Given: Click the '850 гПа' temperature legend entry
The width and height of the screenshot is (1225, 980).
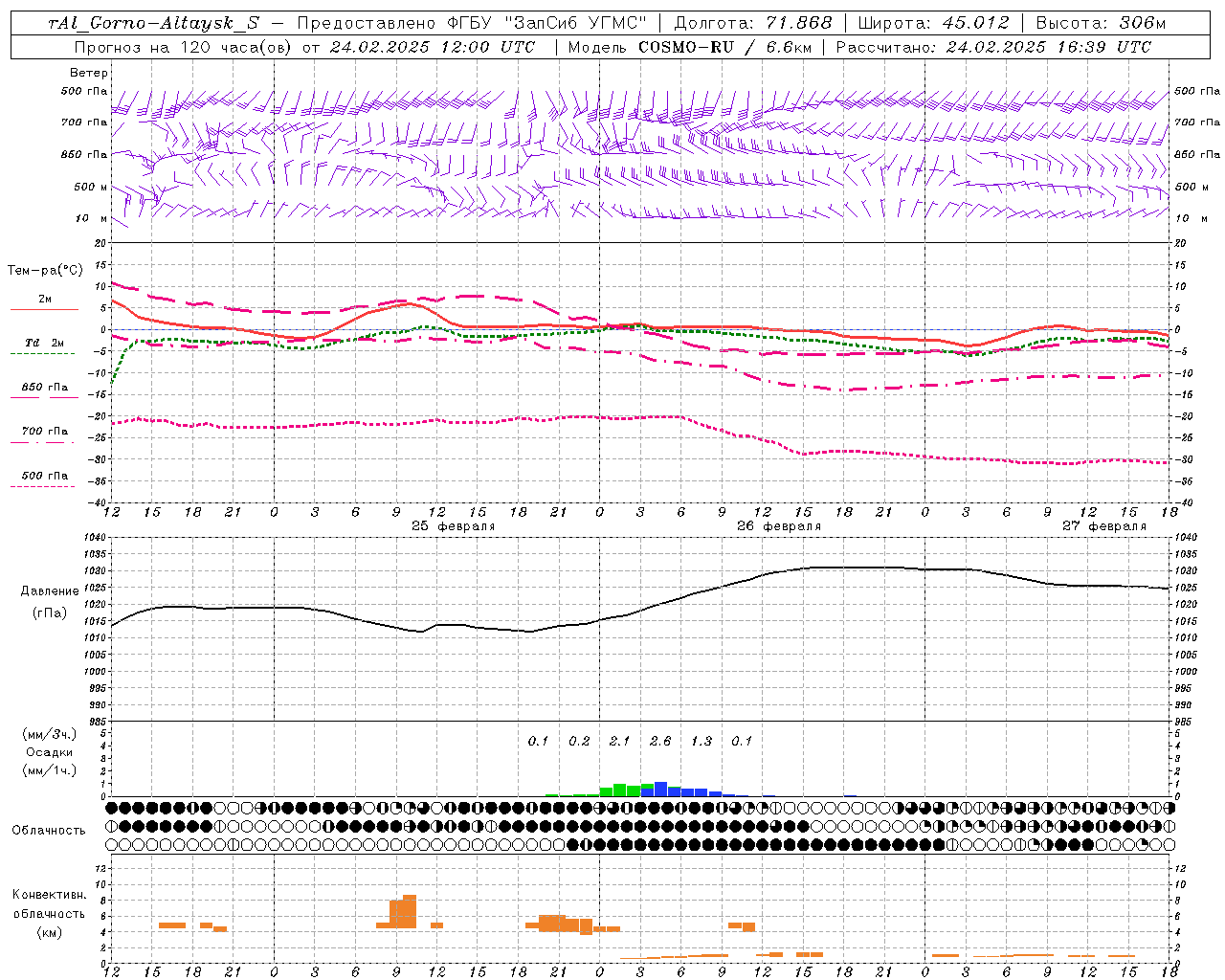Looking at the screenshot, I should click(44, 388).
